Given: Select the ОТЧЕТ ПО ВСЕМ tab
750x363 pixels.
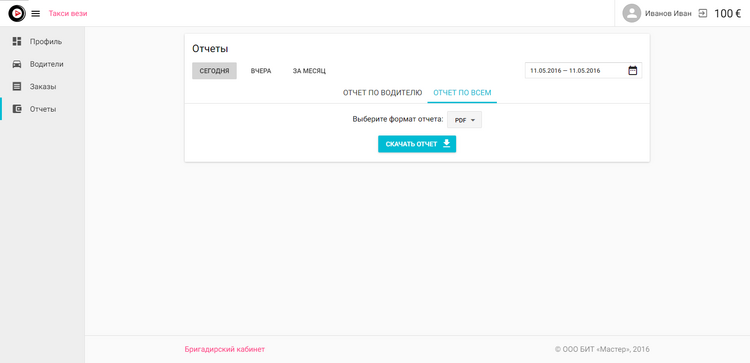Looking at the screenshot, I should [x=462, y=93].
